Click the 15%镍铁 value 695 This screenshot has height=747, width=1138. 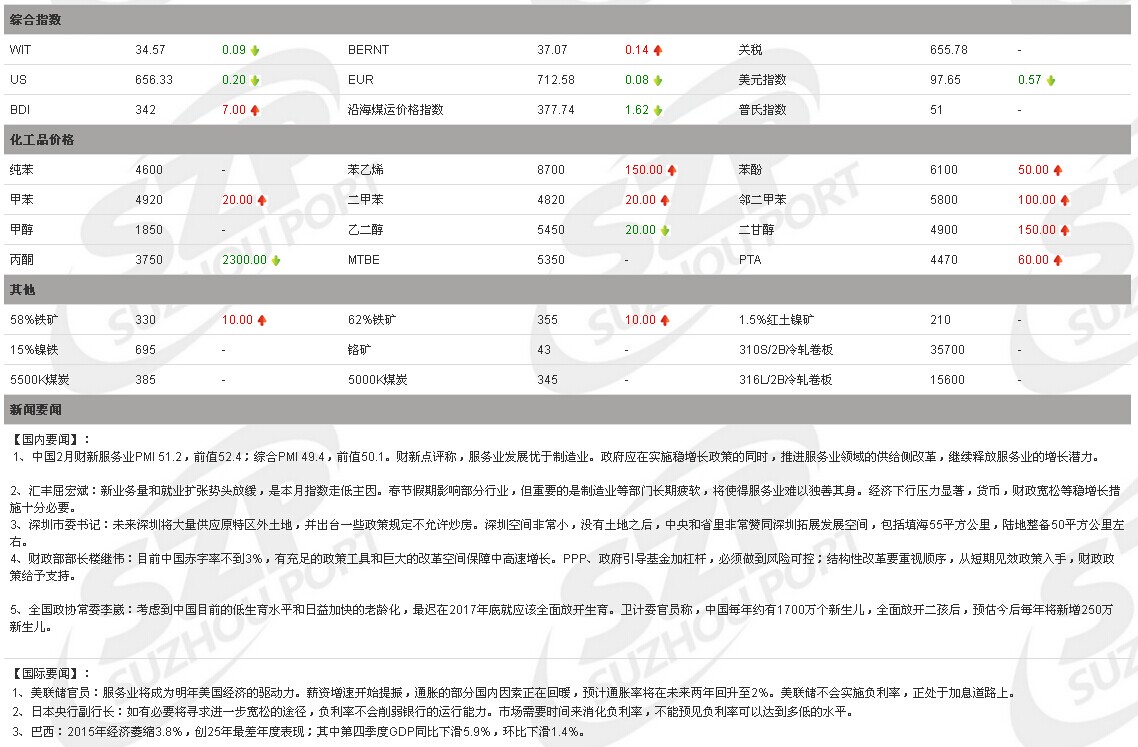pos(145,350)
